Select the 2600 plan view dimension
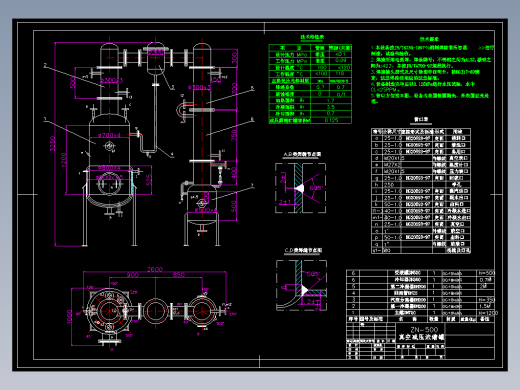 (x=155, y=269)
